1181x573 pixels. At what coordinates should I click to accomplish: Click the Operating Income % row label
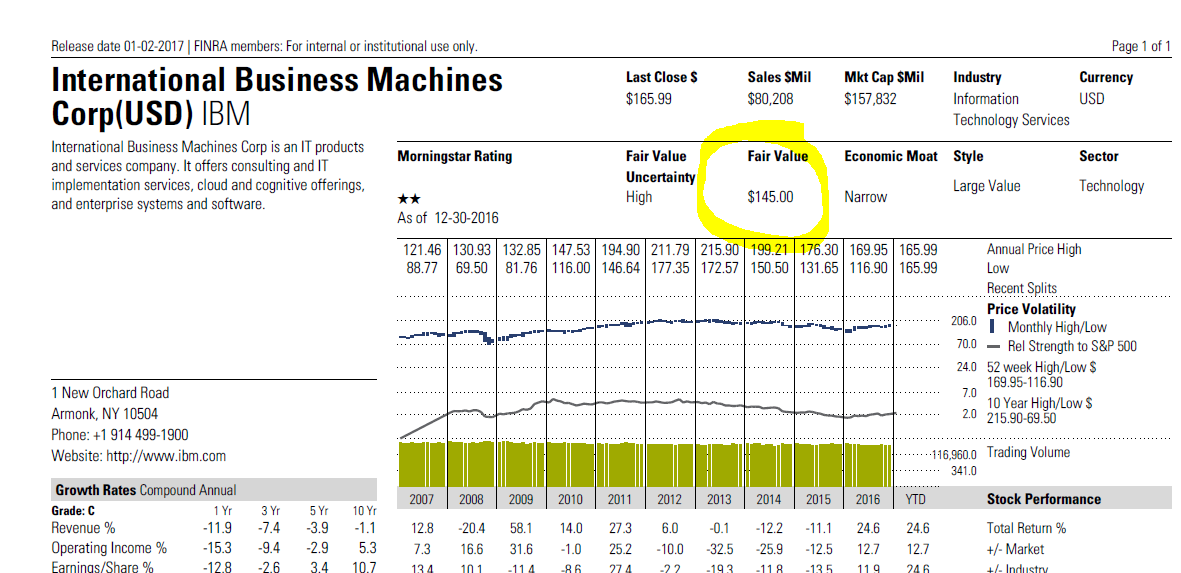click(109, 550)
